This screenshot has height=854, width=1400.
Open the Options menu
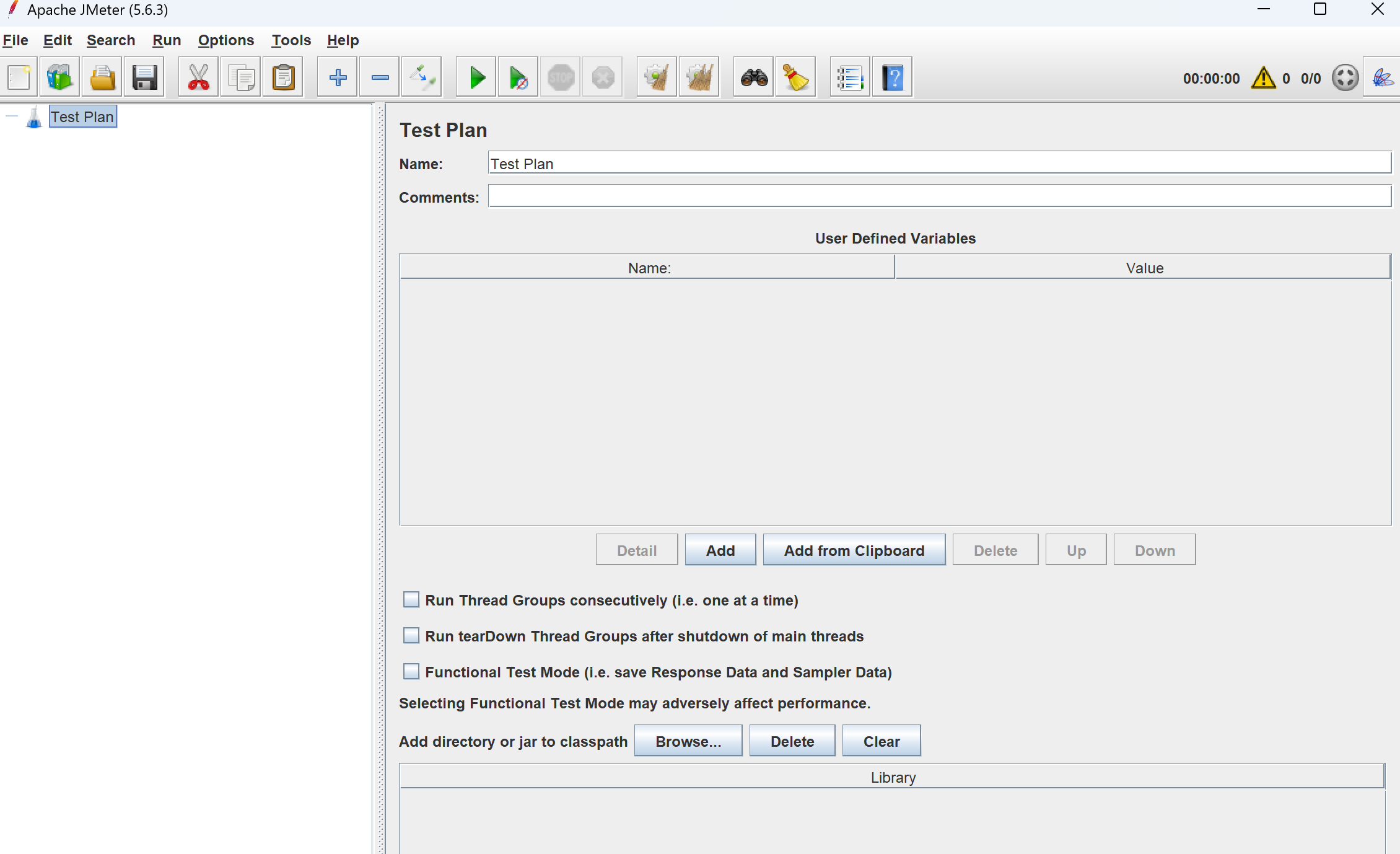pyautogui.click(x=226, y=40)
